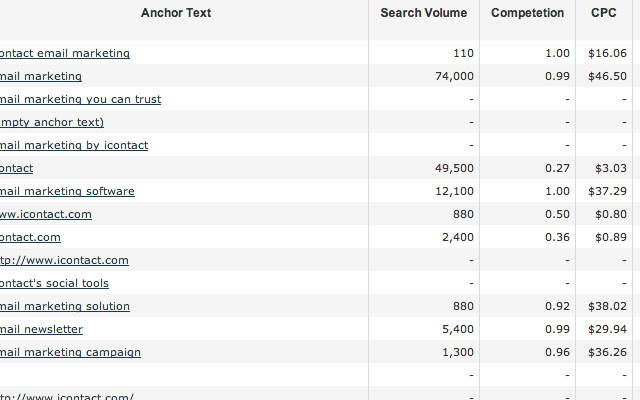The width and height of the screenshot is (640, 400).
Task: Open the 'mail marketing by icontact' link
Action: [74, 145]
